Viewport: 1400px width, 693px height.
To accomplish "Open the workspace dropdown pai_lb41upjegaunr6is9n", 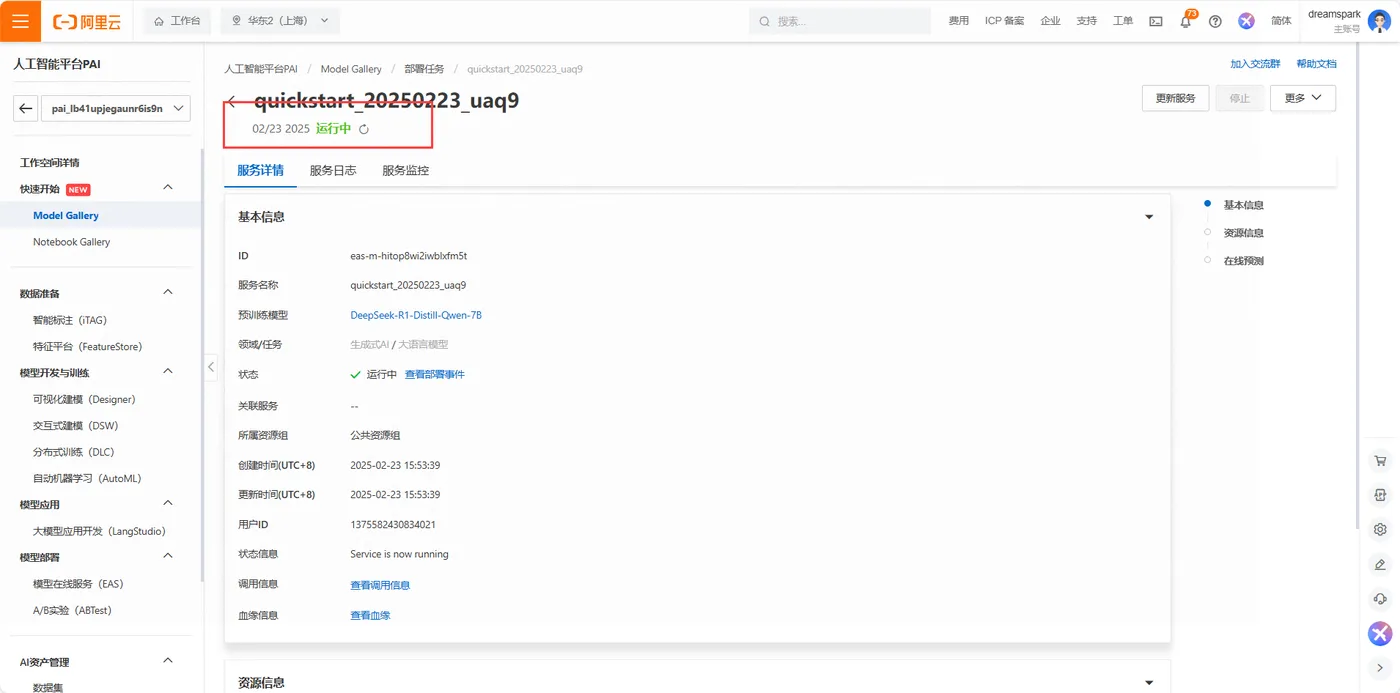I will click(116, 108).
